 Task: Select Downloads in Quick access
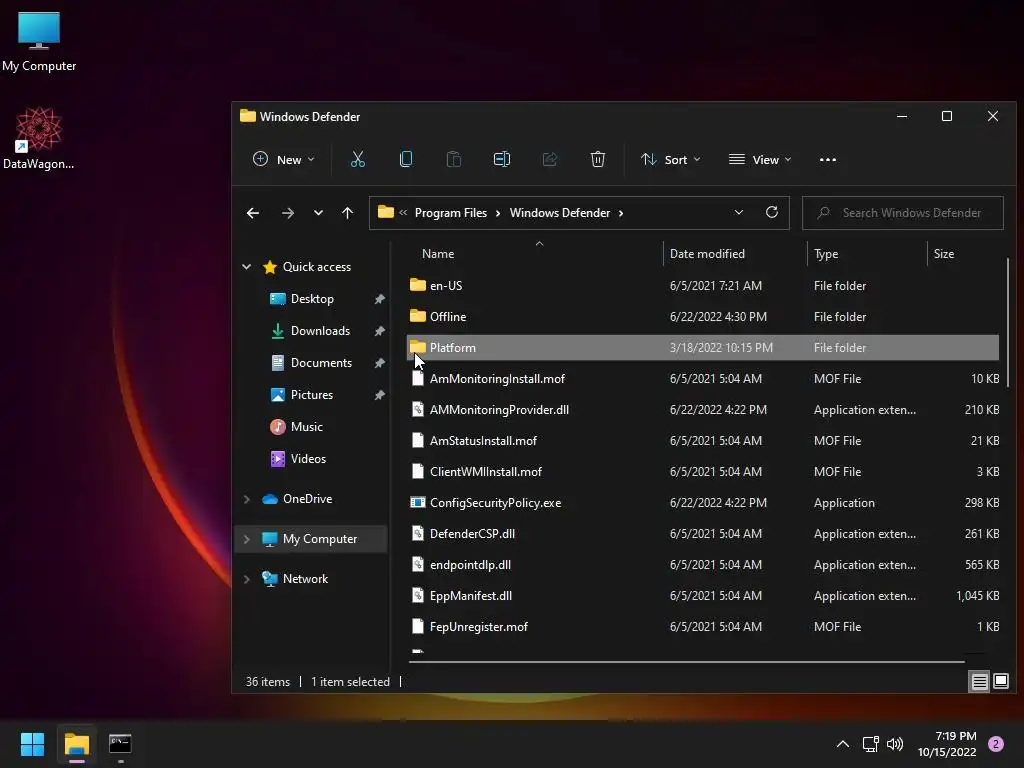click(320, 331)
